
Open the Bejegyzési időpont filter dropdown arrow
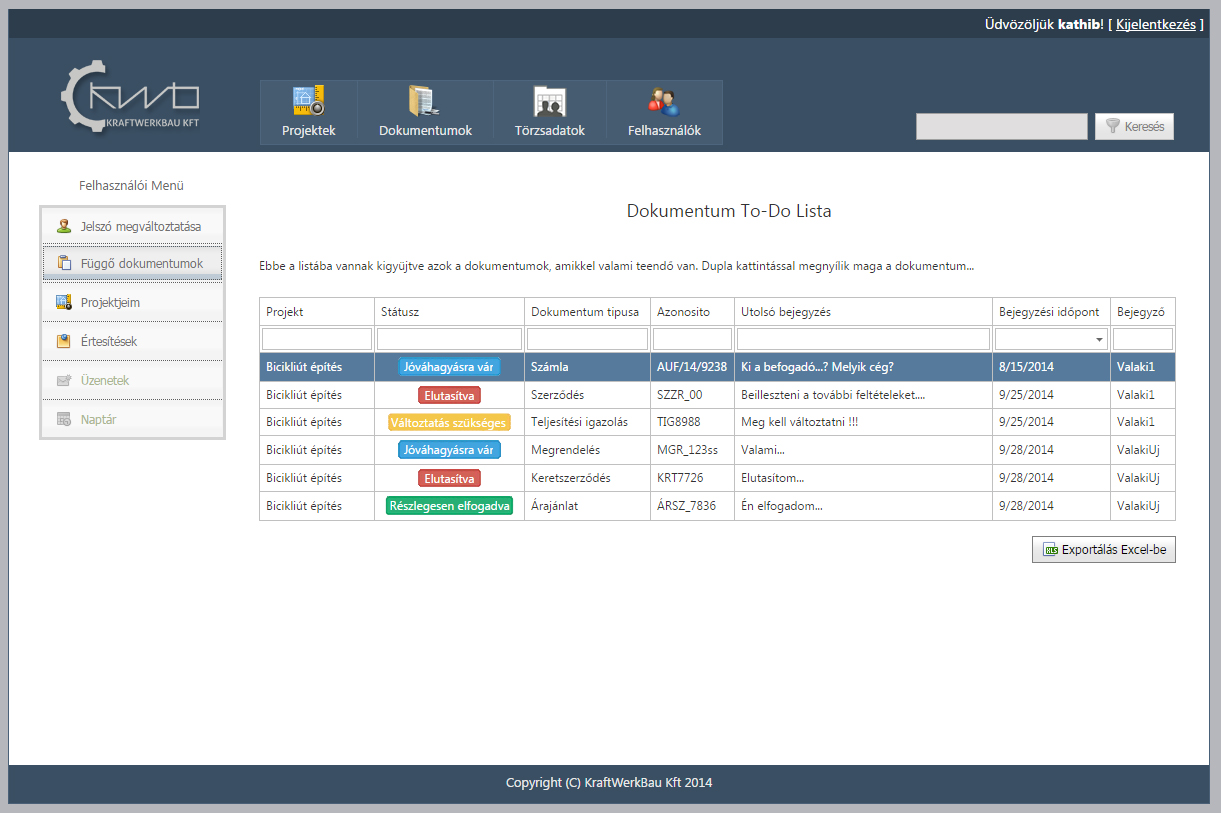(1100, 340)
